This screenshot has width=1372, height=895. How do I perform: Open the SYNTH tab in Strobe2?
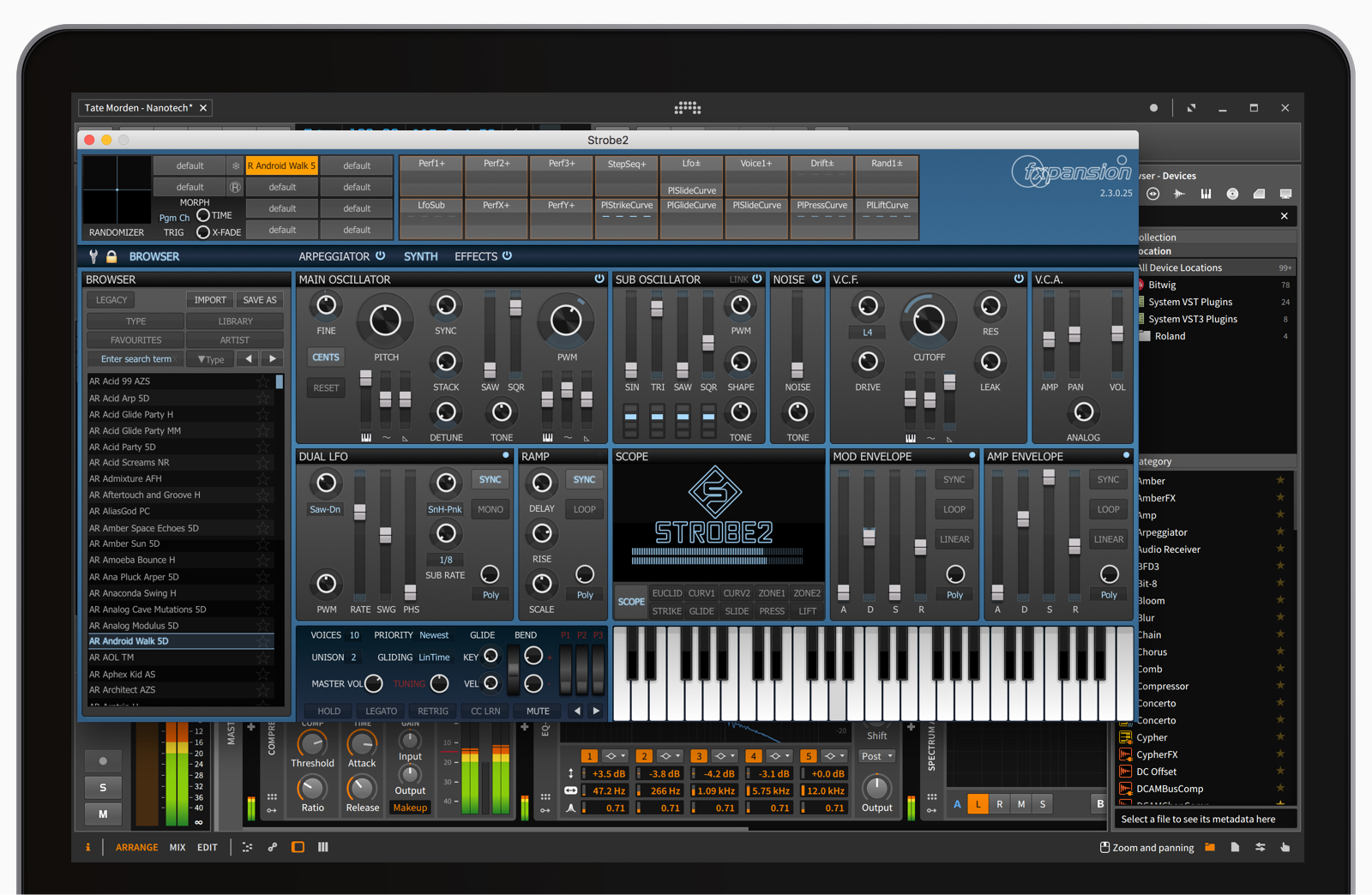click(x=421, y=256)
